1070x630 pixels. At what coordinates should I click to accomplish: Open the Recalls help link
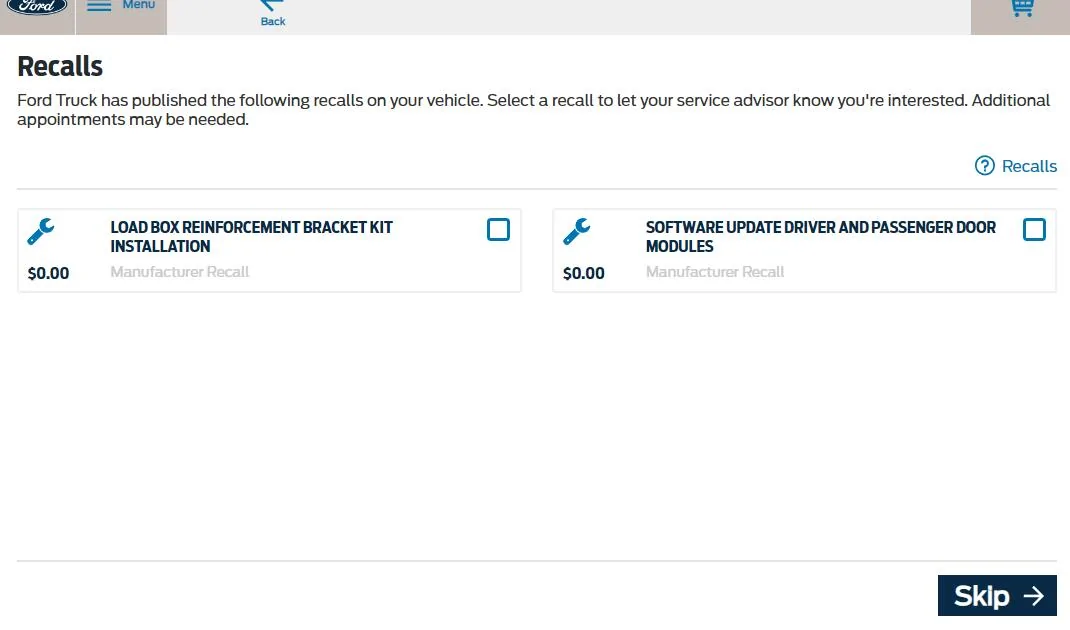coord(1015,166)
